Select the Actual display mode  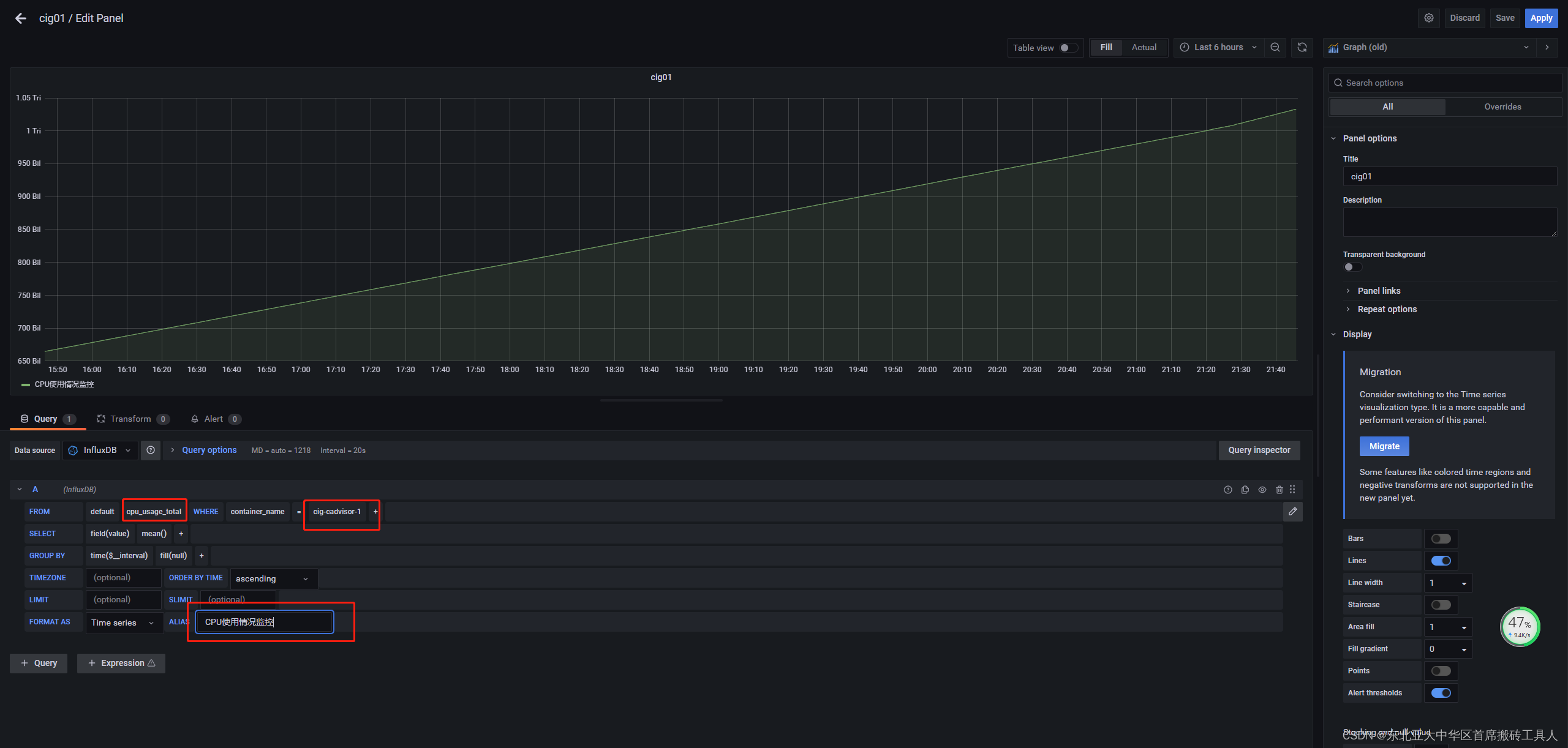pyautogui.click(x=1144, y=48)
